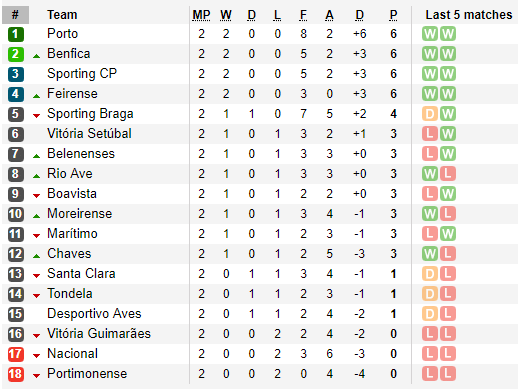Sort by the F goals-for header
The width and height of the screenshot is (518, 389).
(x=303, y=15)
